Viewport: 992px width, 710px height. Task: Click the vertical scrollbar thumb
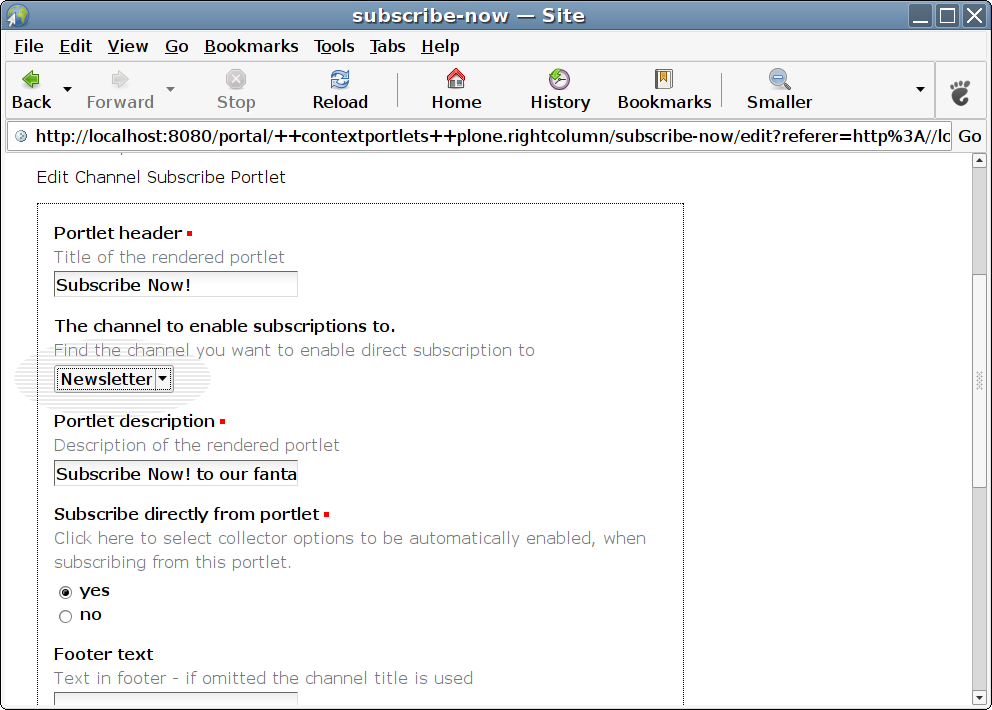[979, 380]
